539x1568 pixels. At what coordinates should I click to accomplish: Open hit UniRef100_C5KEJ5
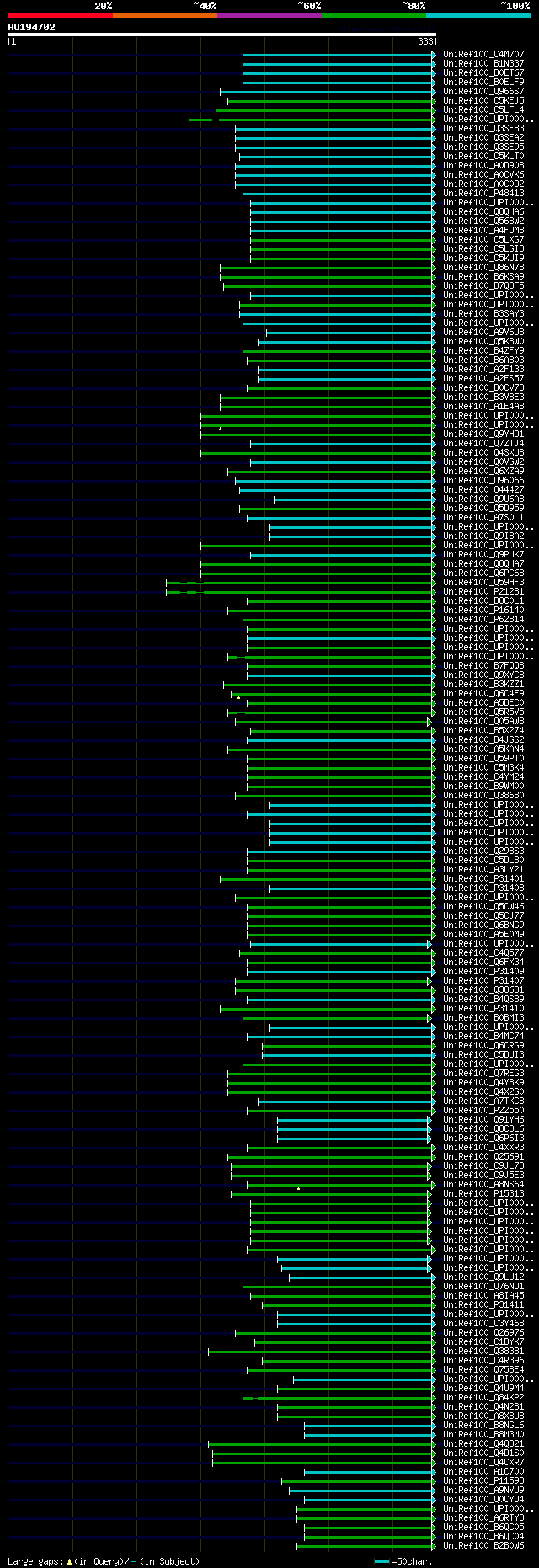[x=483, y=101]
